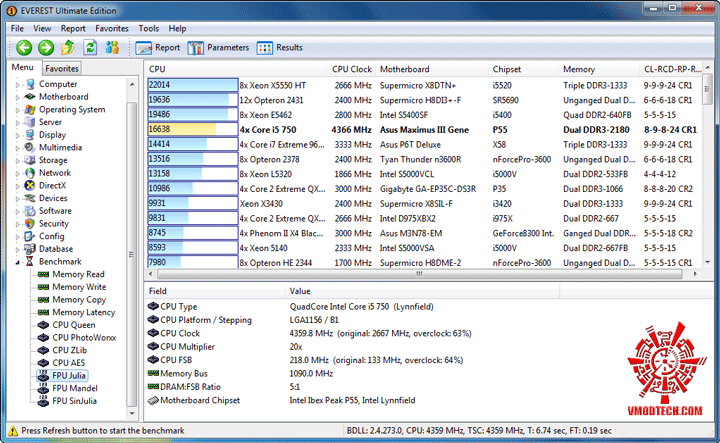Select the Benchmark hourglass icon
This screenshot has width=720, height=443.
30,262
